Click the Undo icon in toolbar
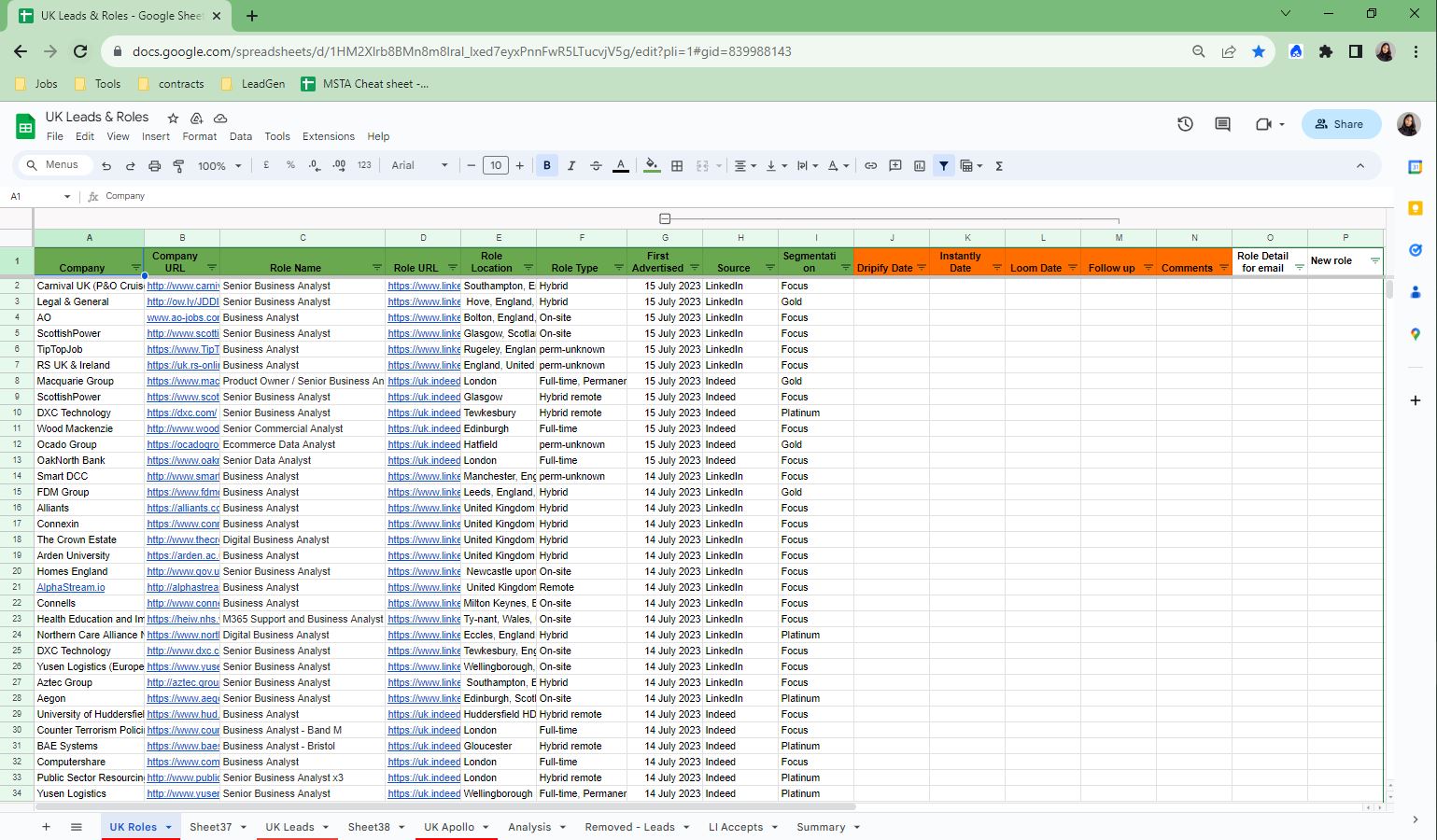1437x840 pixels. click(x=106, y=166)
